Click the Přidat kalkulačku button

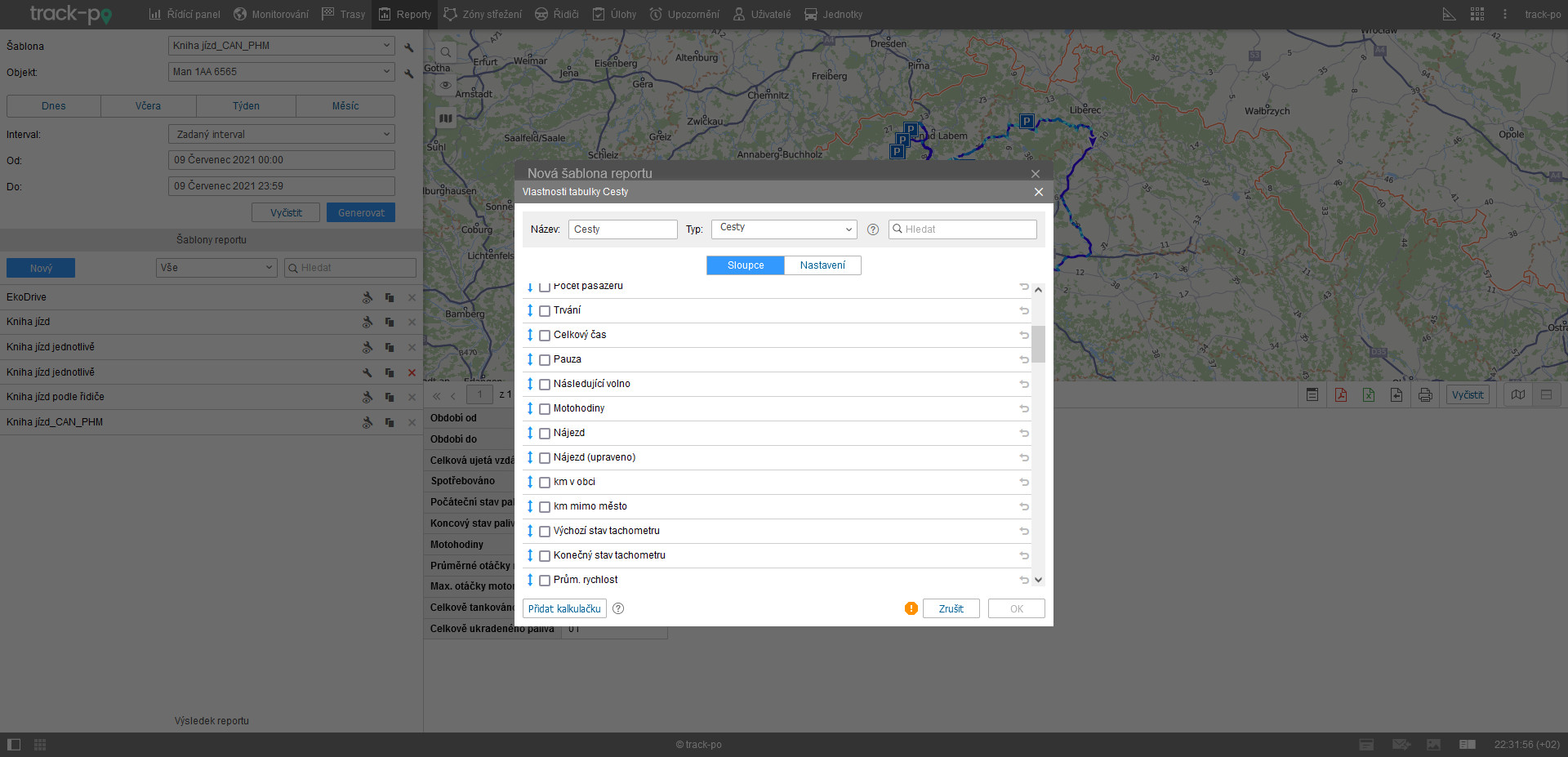[x=564, y=608]
